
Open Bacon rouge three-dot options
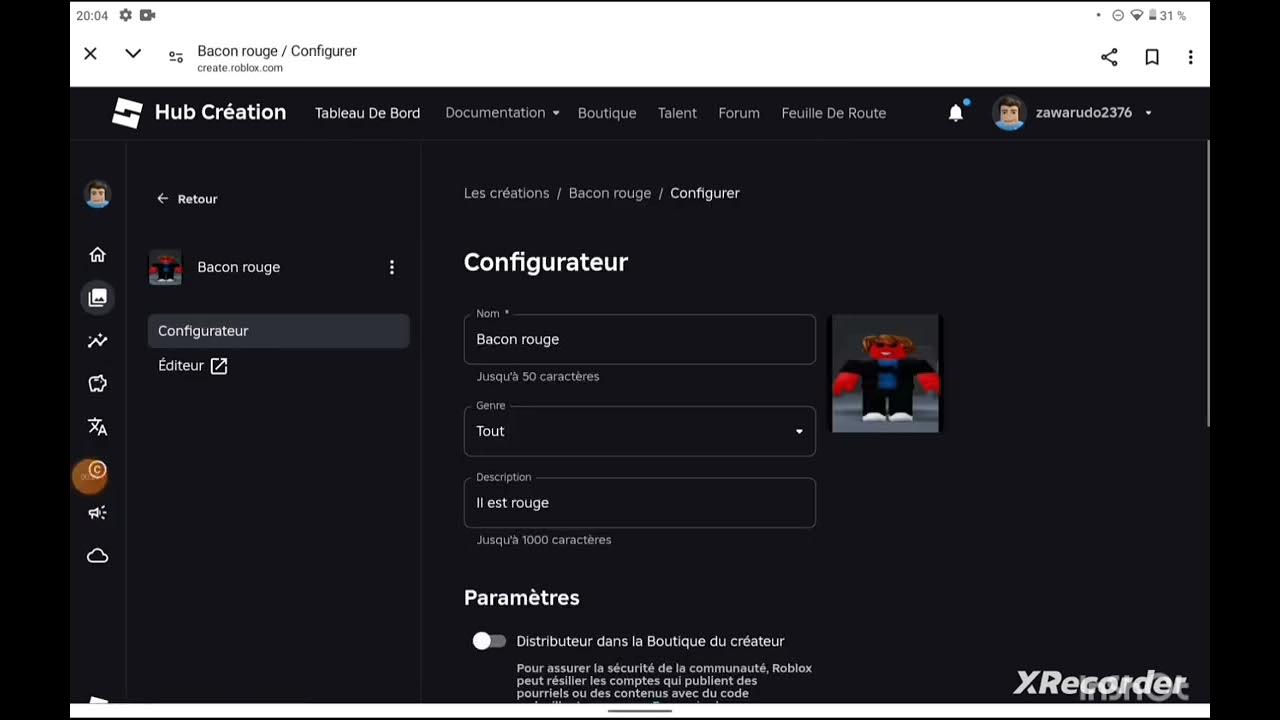point(392,267)
